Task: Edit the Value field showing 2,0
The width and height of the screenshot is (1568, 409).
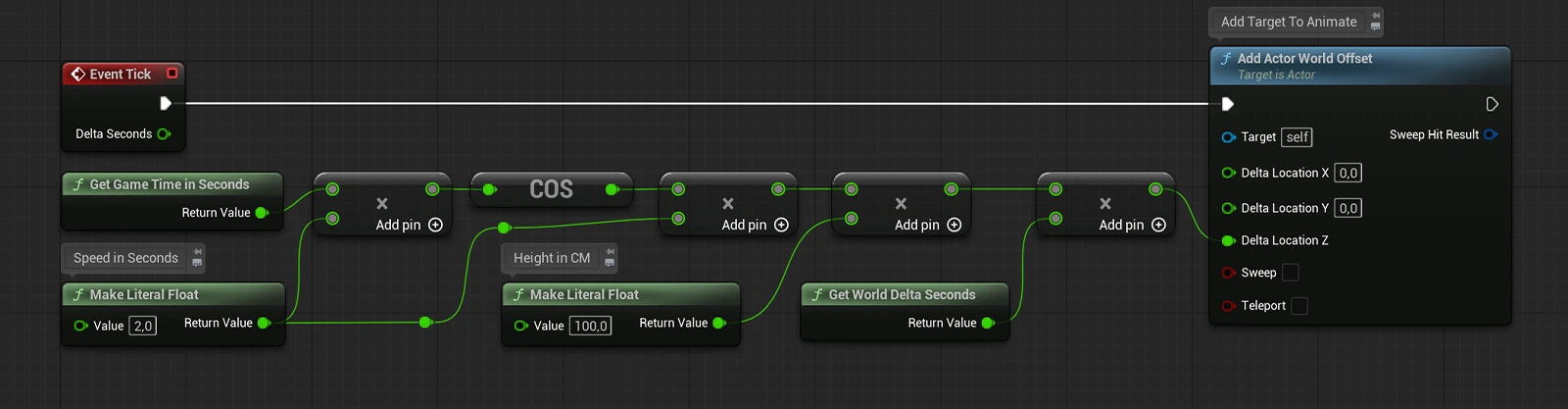Action: pos(143,326)
